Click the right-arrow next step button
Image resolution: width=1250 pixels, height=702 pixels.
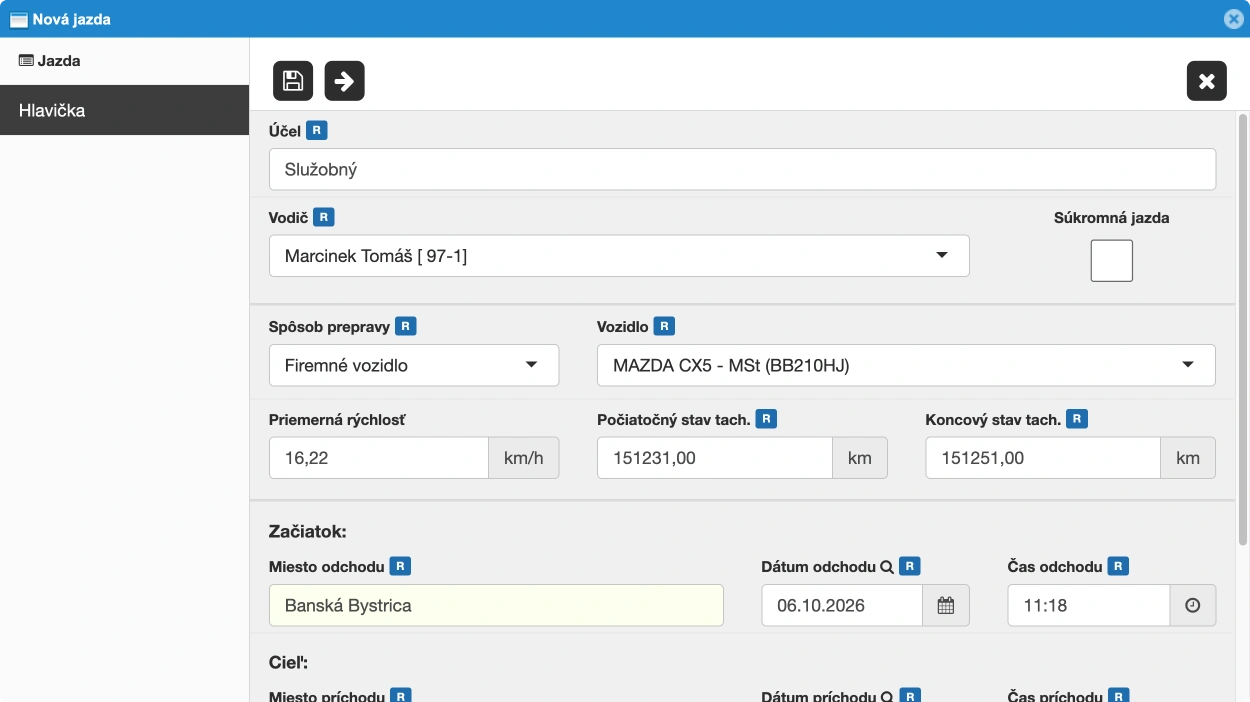click(x=345, y=81)
